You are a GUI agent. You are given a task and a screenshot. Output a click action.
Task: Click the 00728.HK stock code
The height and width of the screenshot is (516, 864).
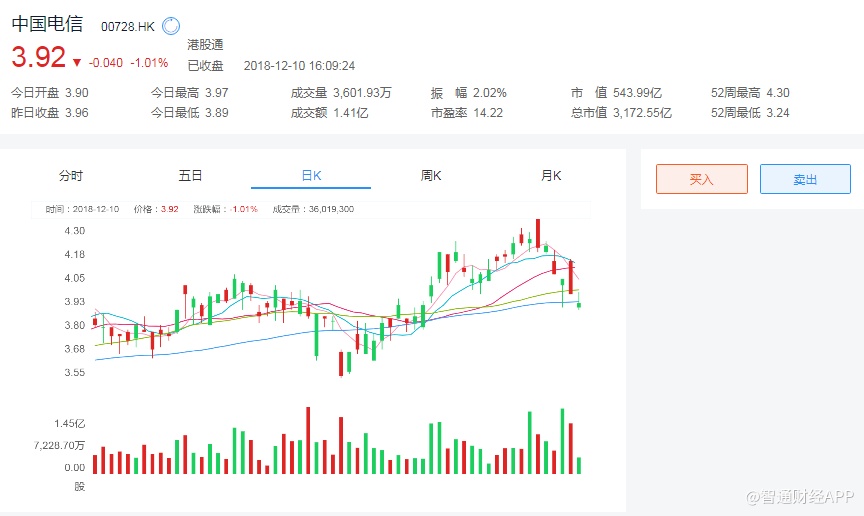128,25
